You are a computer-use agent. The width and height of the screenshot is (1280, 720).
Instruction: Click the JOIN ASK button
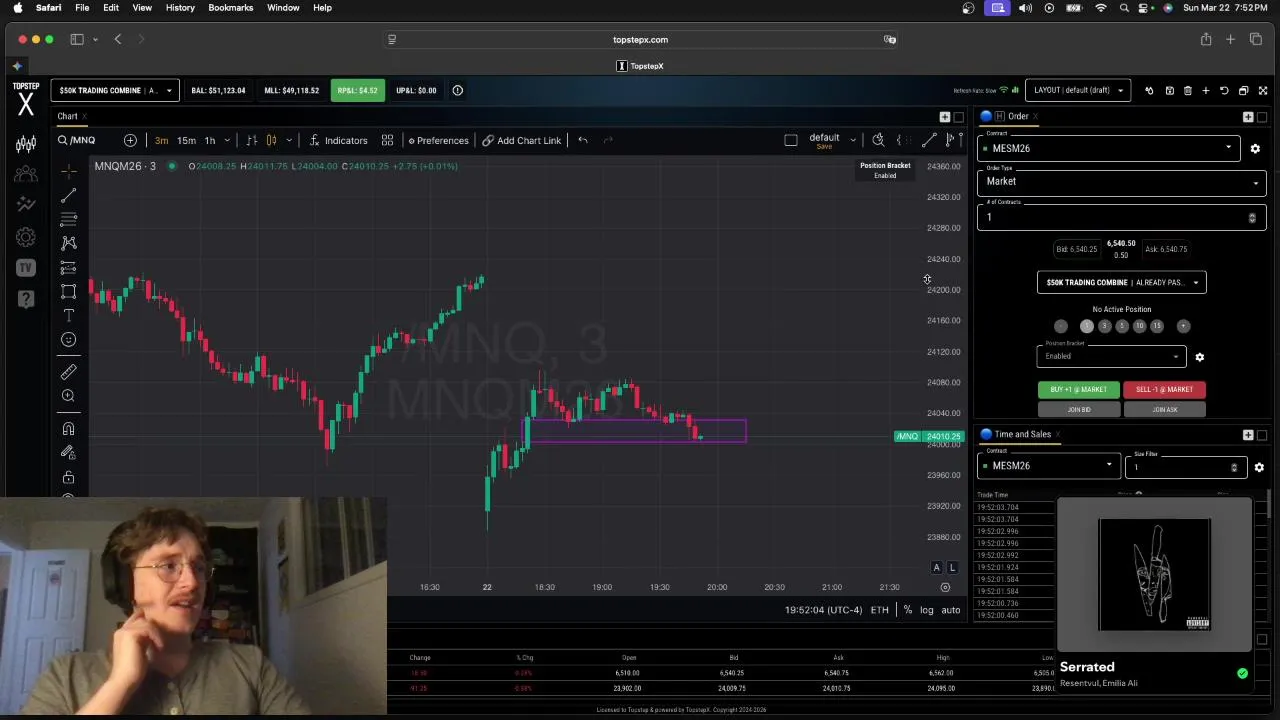coord(1164,409)
